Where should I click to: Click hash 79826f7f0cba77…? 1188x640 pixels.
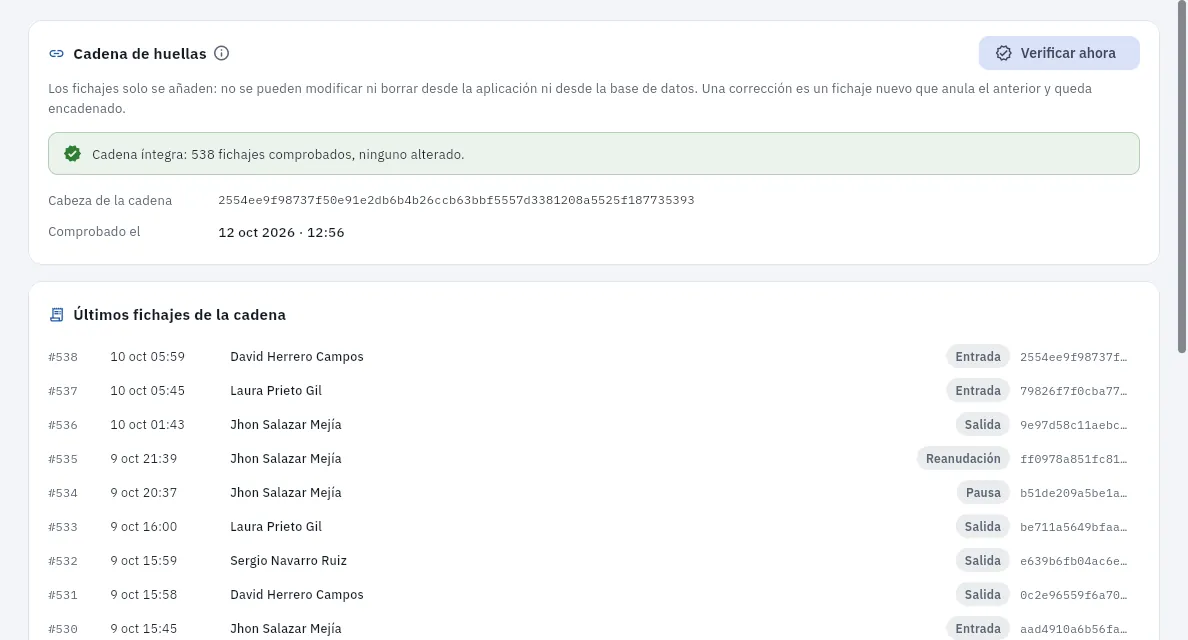(1073, 391)
